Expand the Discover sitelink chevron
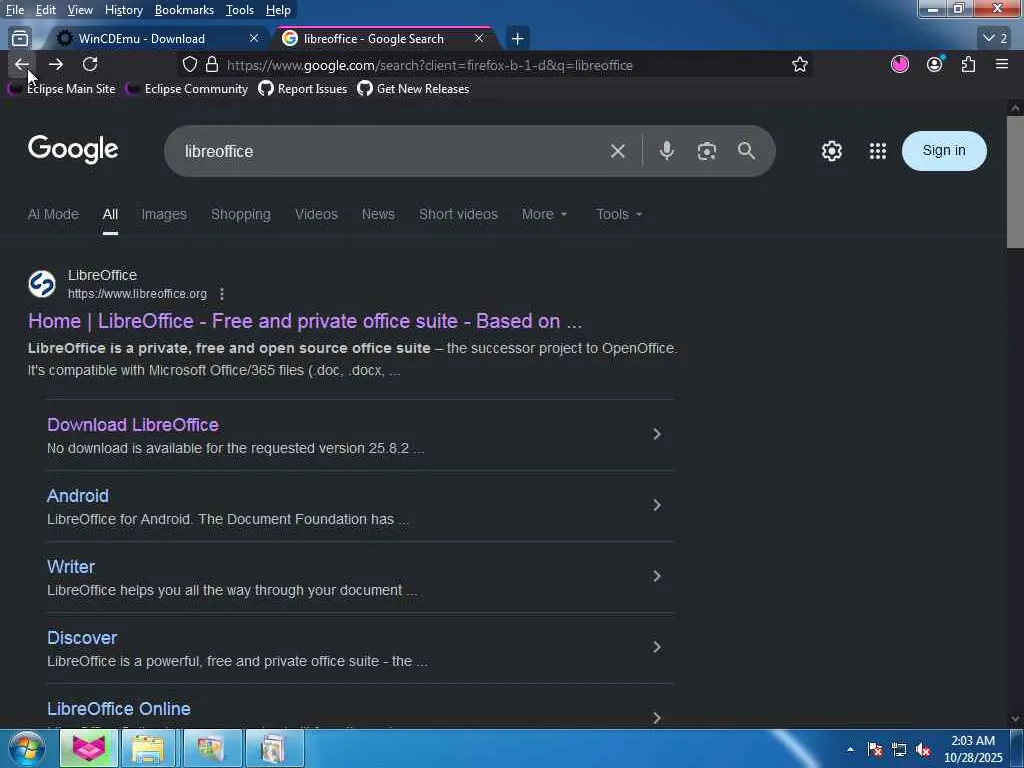This screenshot has height=768, width=1024. pyautogui.click(x=657, y=647)
